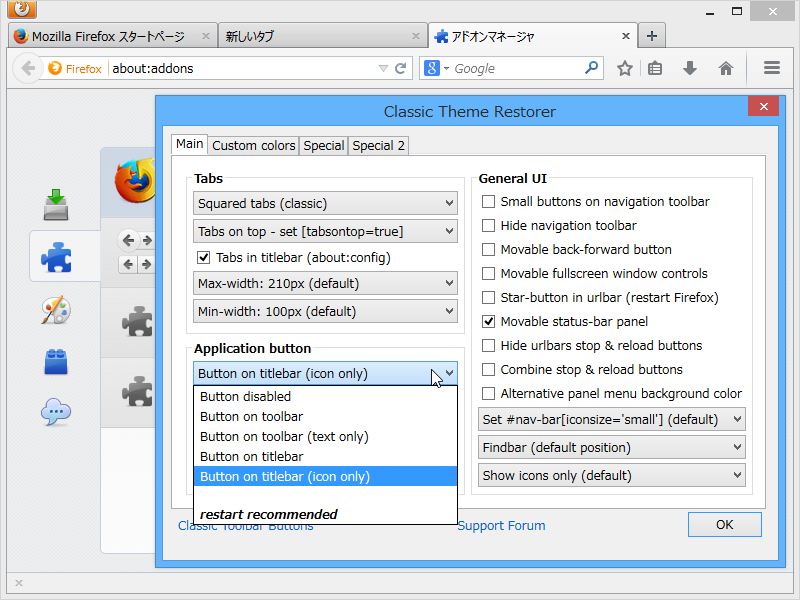Uncheck Movable status-bar panel
This screenshot has height=600, width=800.
tap(488, 321)
